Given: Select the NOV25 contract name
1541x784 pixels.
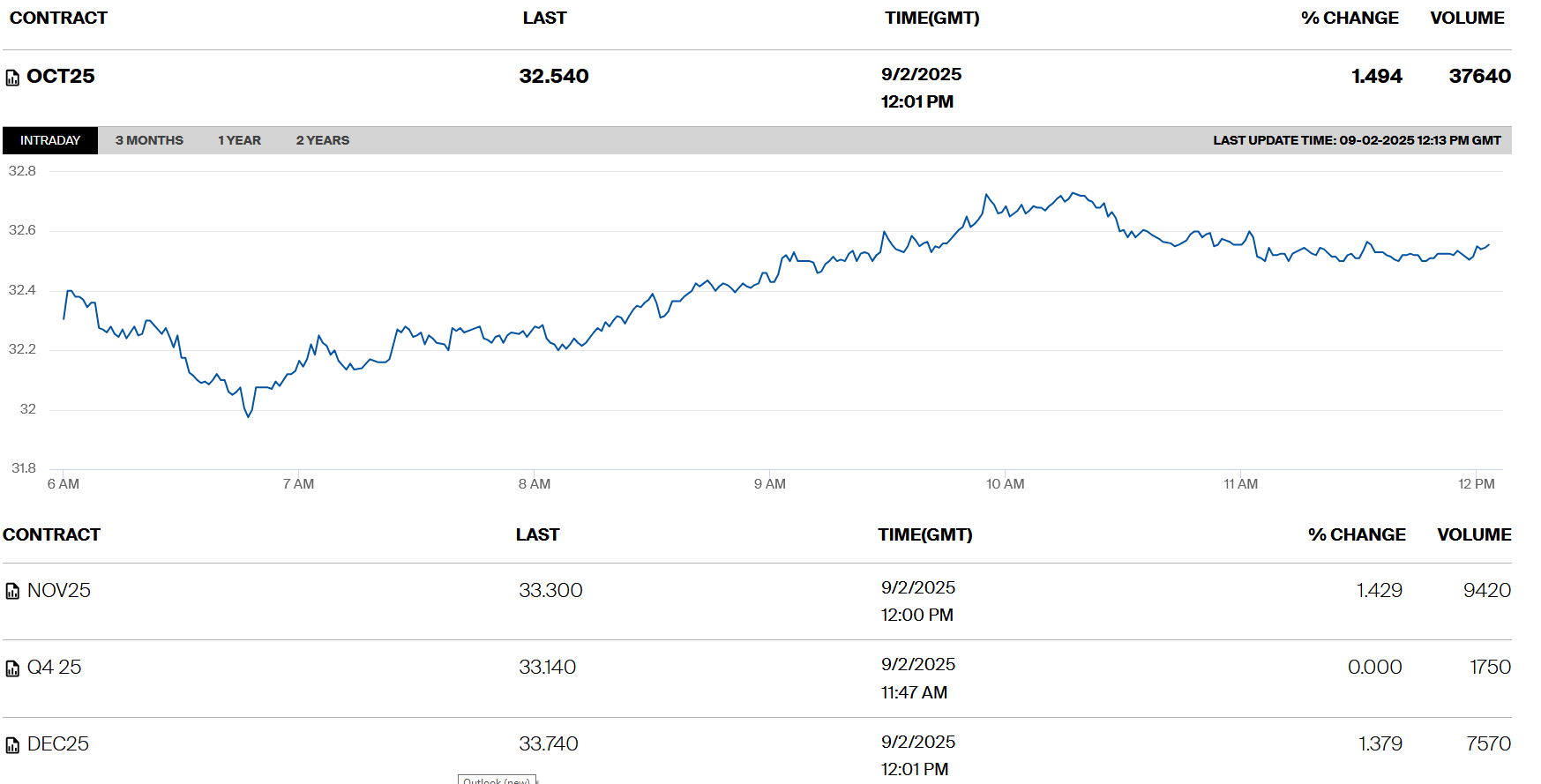Looking at the screenshot, I should [x=59, y=590].
